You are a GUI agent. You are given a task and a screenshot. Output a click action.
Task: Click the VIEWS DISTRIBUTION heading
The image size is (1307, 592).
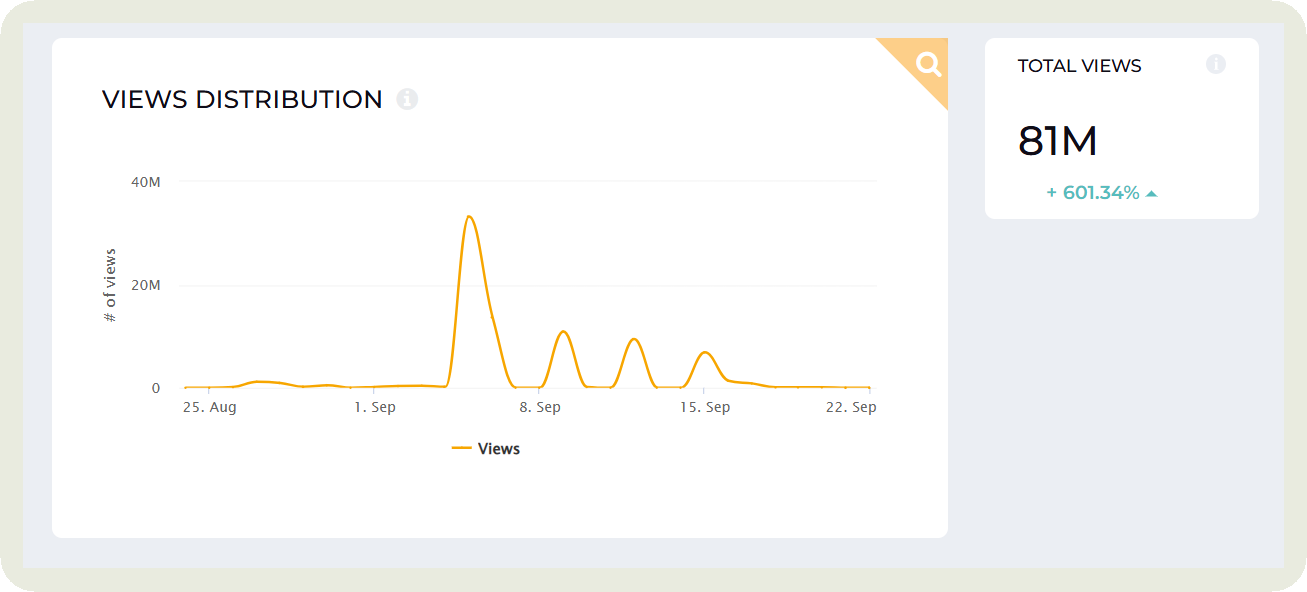pyautogui.click(x=242, y=100)
